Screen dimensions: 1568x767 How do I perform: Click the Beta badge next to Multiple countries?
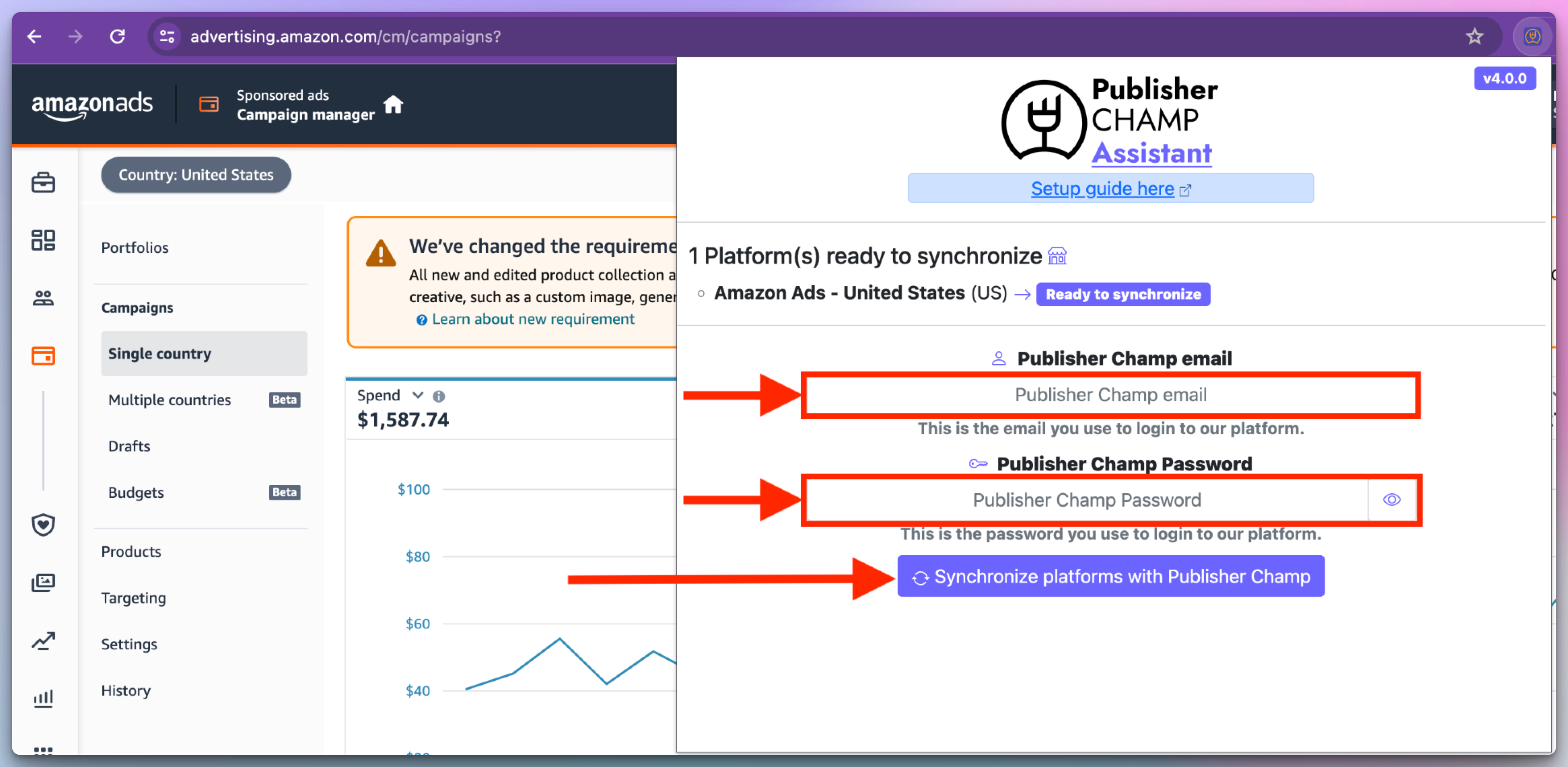pos(284,400)
